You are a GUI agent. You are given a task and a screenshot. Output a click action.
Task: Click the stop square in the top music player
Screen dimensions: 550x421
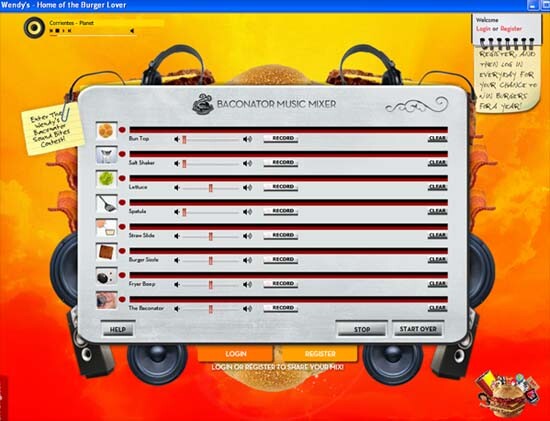57,31
